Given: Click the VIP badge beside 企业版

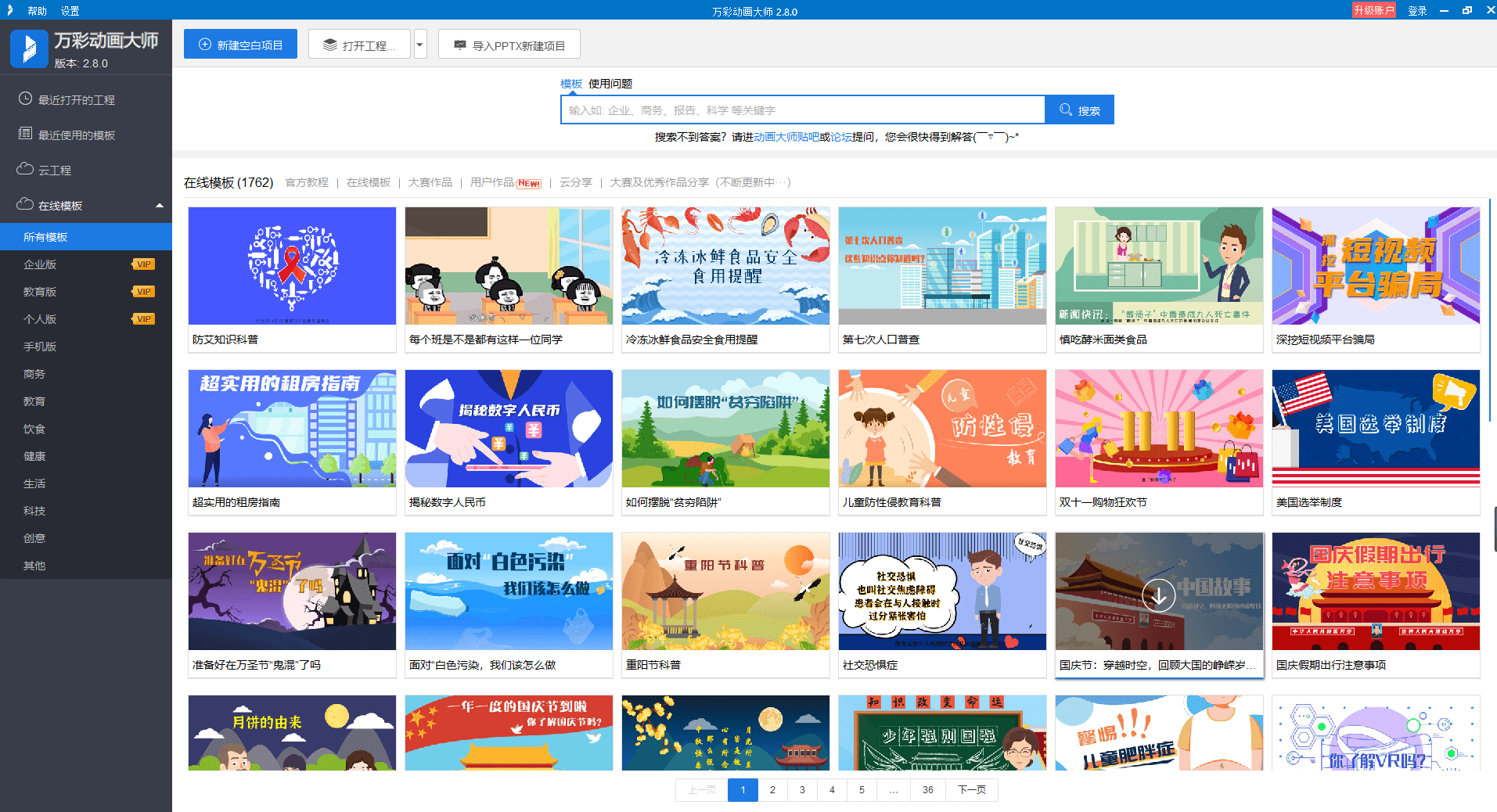Looking at the screenshot, I should click(x=142, y=264).
